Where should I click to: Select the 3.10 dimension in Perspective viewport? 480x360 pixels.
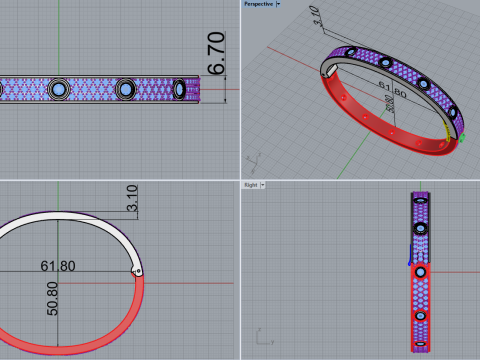[315, 16]
